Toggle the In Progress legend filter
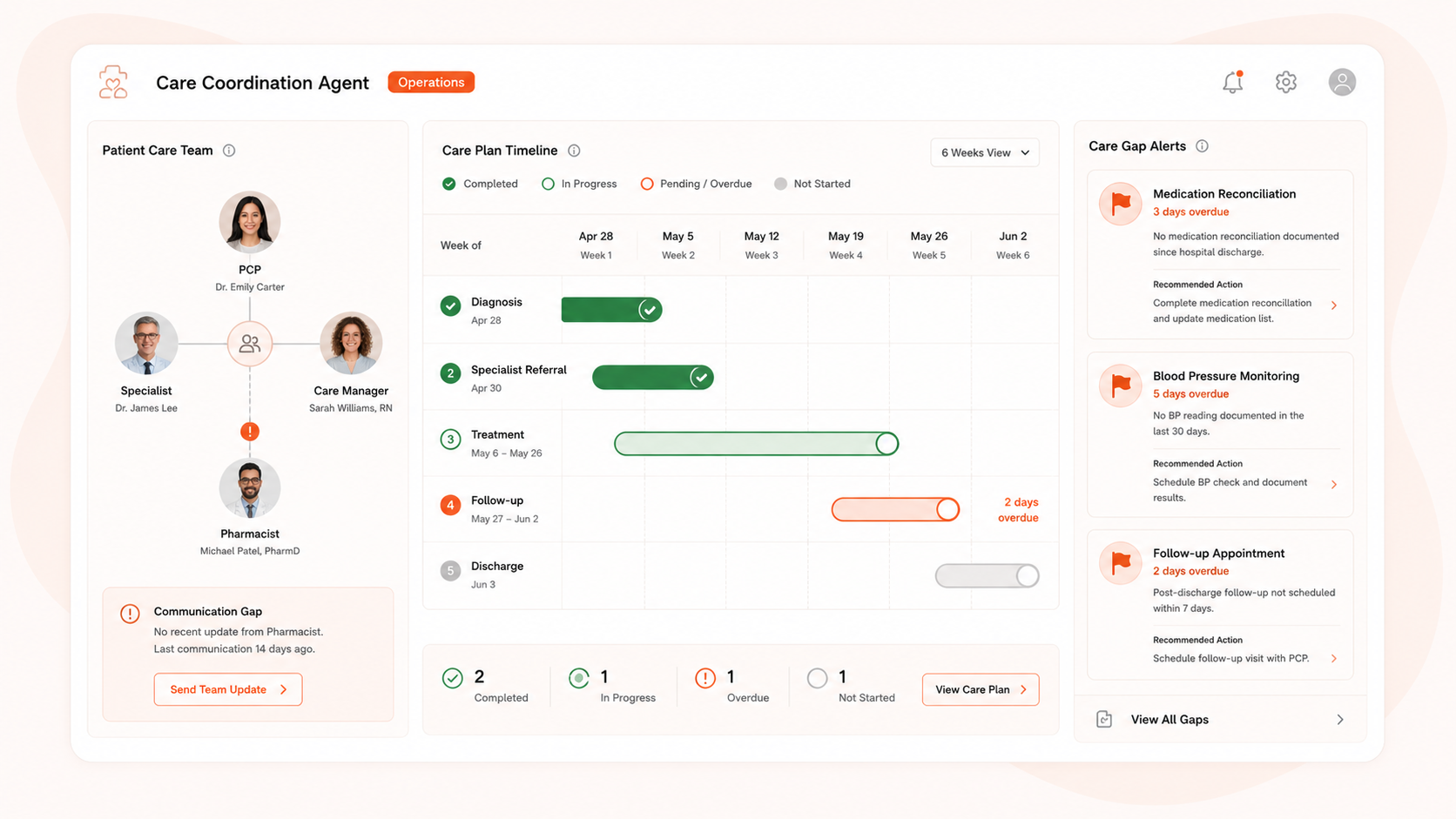 click(x=579, y=184)
